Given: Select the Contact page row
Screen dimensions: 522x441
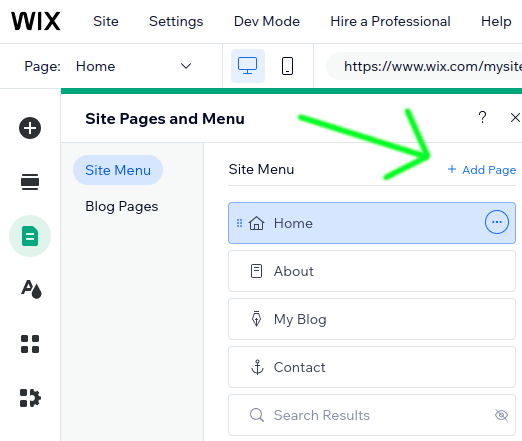Looking at the screenshot, I should point(372,367).
